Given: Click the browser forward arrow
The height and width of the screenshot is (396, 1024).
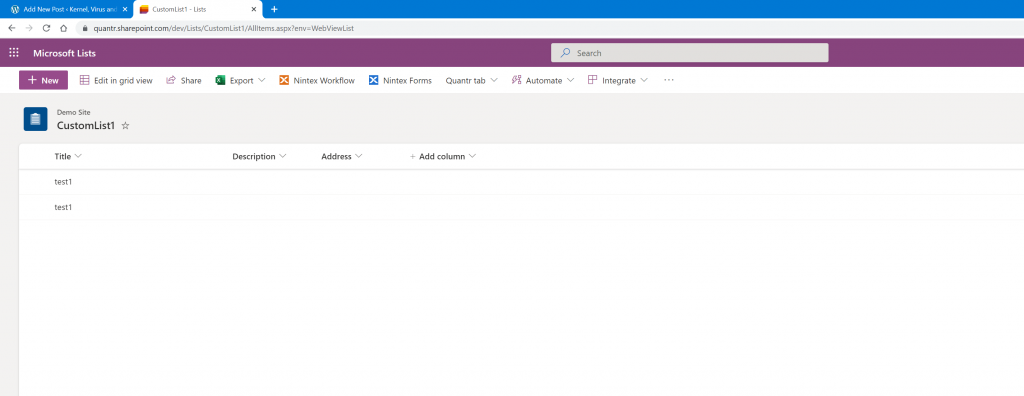Looking at the screenshot, I should click(29, 28).
